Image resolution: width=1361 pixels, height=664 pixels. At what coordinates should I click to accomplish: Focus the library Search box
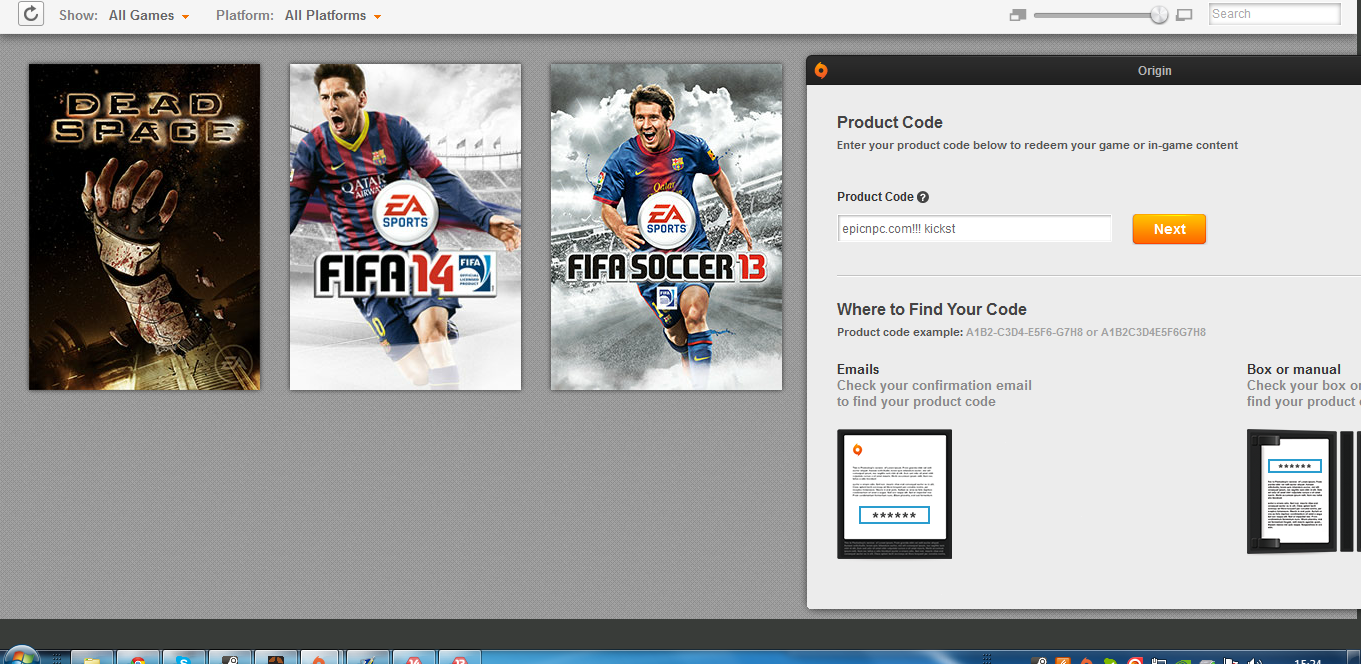click(x=1274, y=14)
